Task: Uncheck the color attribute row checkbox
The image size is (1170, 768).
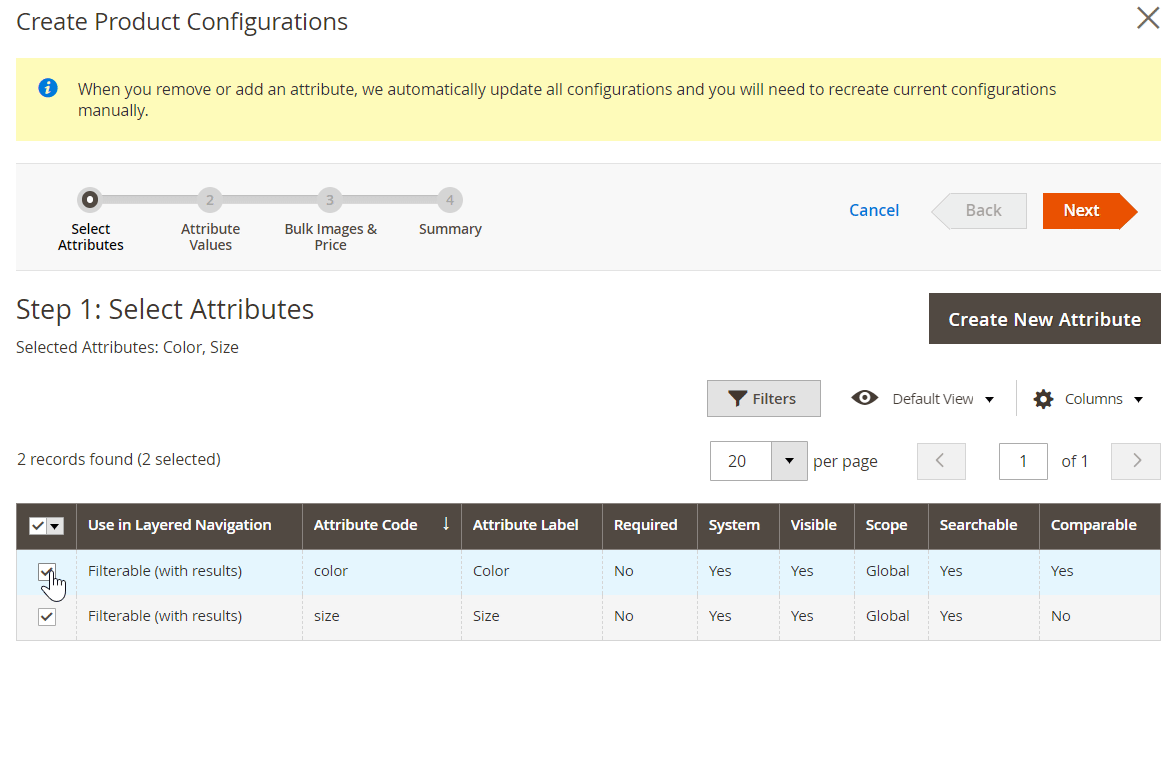Action: coord(46,572)
